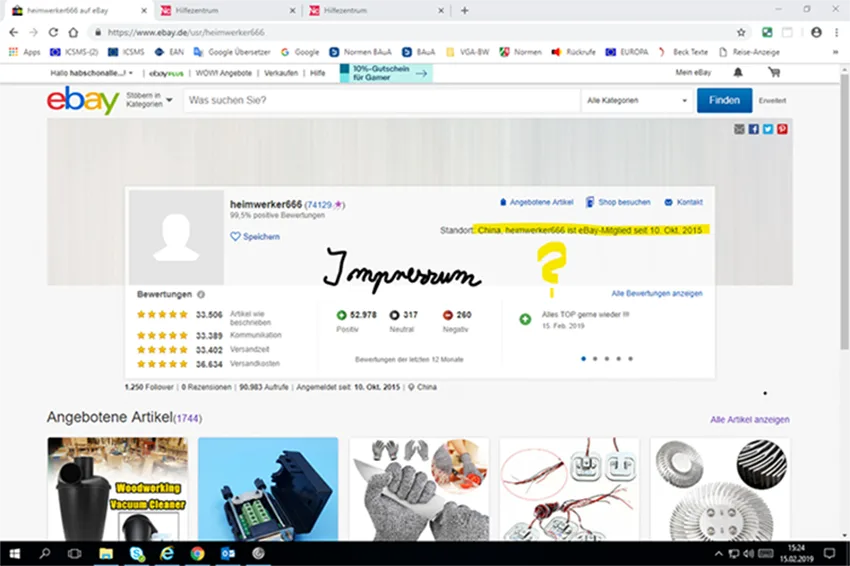The height and width of the screenshot is (566, 850).
Task: Open a new browser tab
Action: click(465, 10)
